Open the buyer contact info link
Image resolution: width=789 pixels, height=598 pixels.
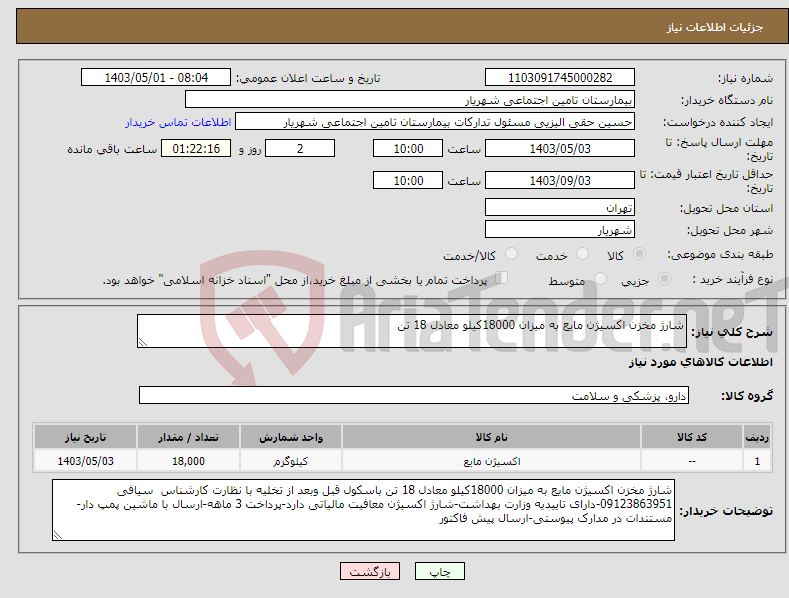point(178,122)
